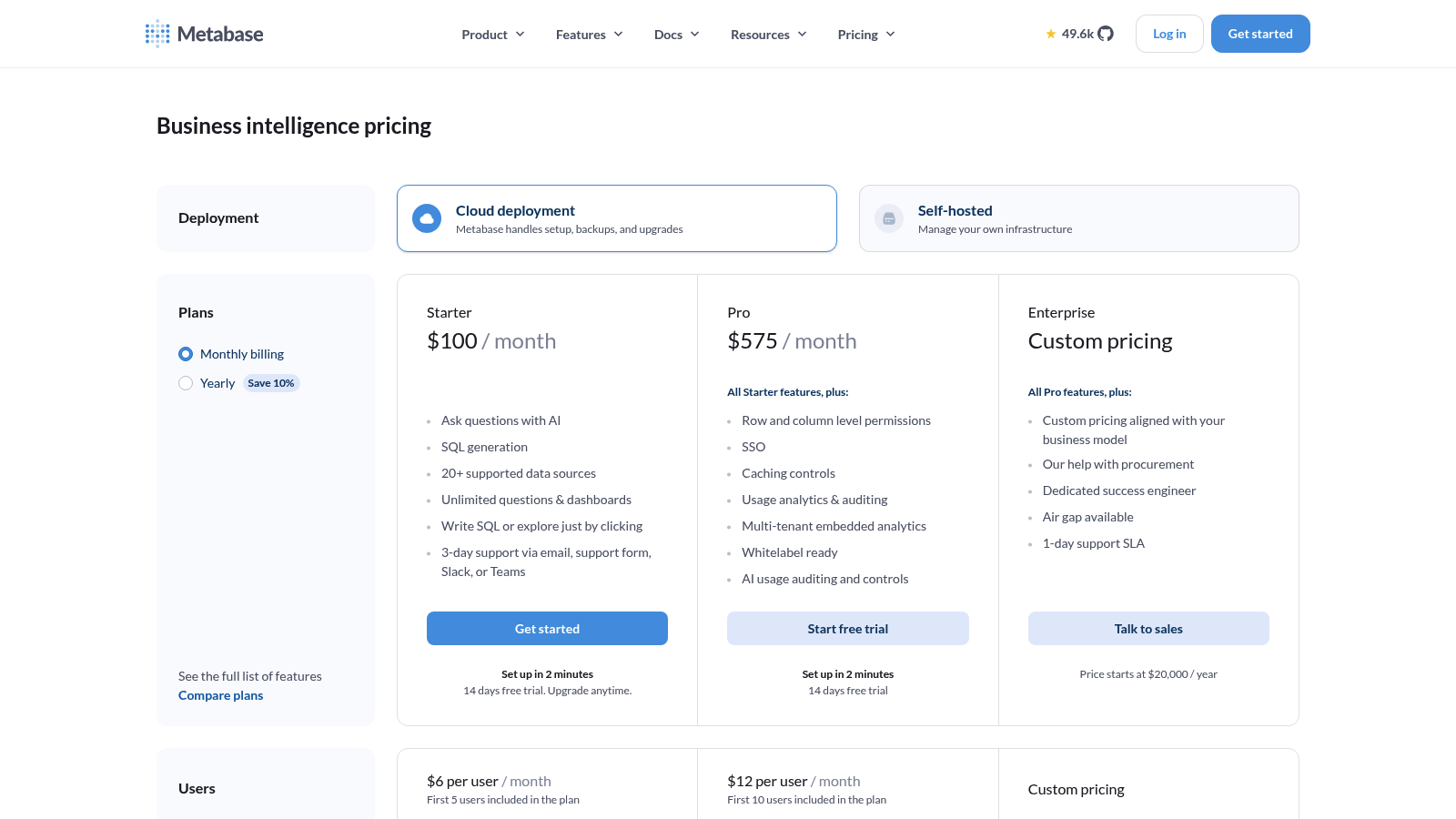Expand the Features menu chevron
The height and width of the screenshot is (819, 1456).
click(x=619, y=35)
